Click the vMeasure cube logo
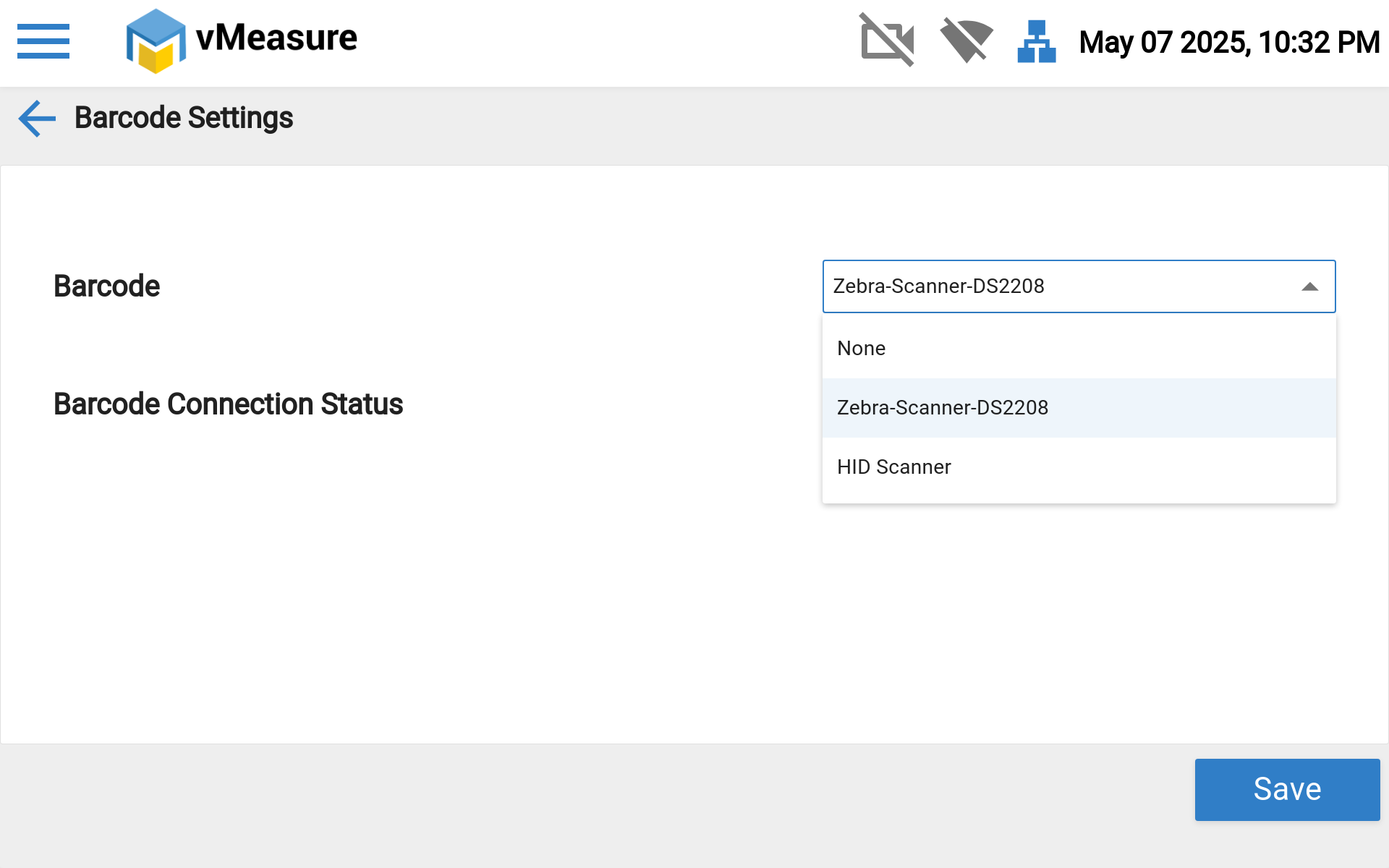This screenshot has width=1389, height=868. click(x=156, y=41)
